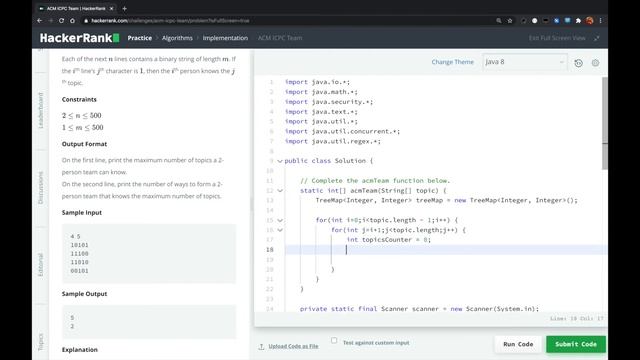Click 'public class Solution {' code line
This screenshot has width=640, height=360.
pos(329,161)
